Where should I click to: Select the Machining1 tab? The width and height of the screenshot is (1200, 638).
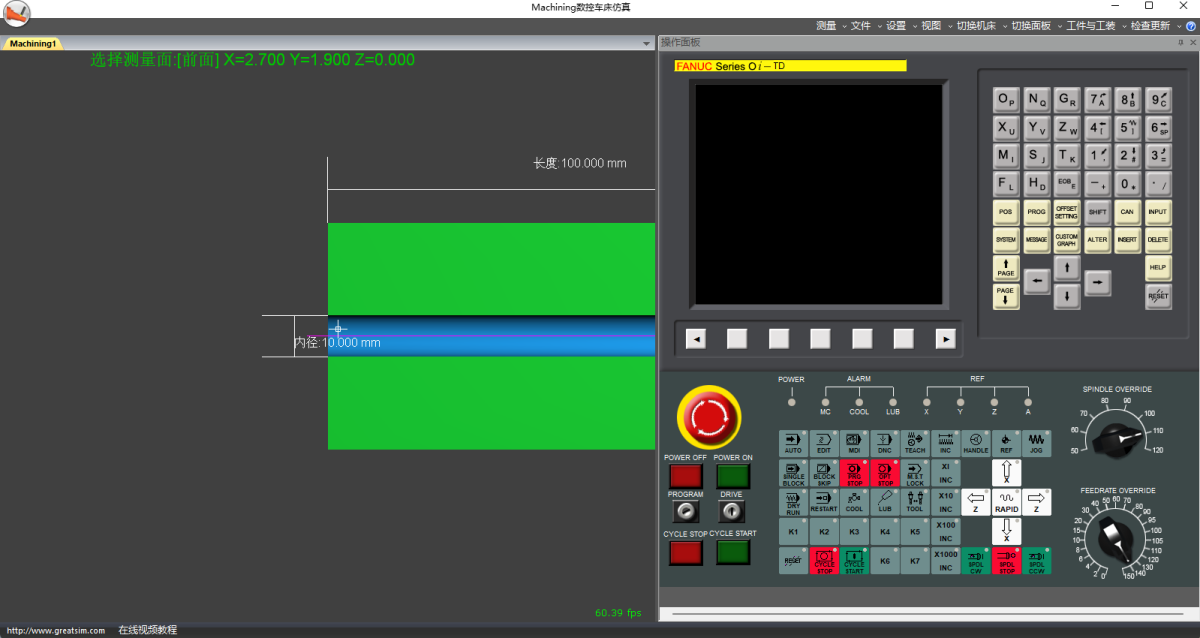(33, 44)
